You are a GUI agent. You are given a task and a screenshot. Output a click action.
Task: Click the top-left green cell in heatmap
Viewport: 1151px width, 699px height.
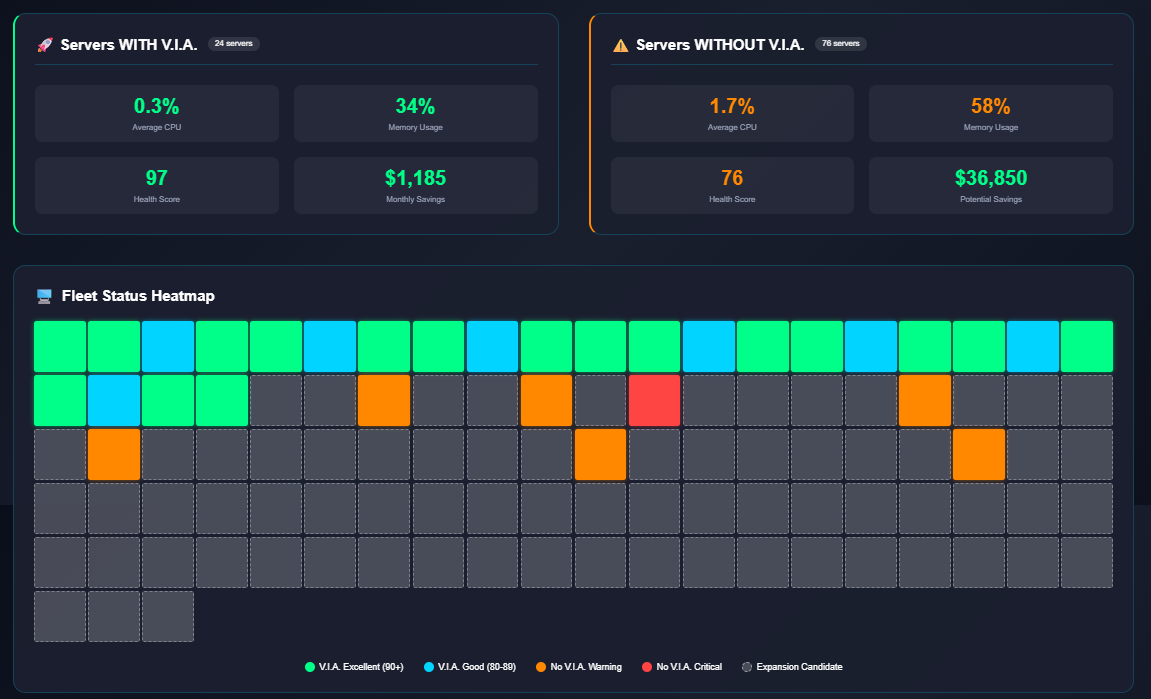click(60, 346)
